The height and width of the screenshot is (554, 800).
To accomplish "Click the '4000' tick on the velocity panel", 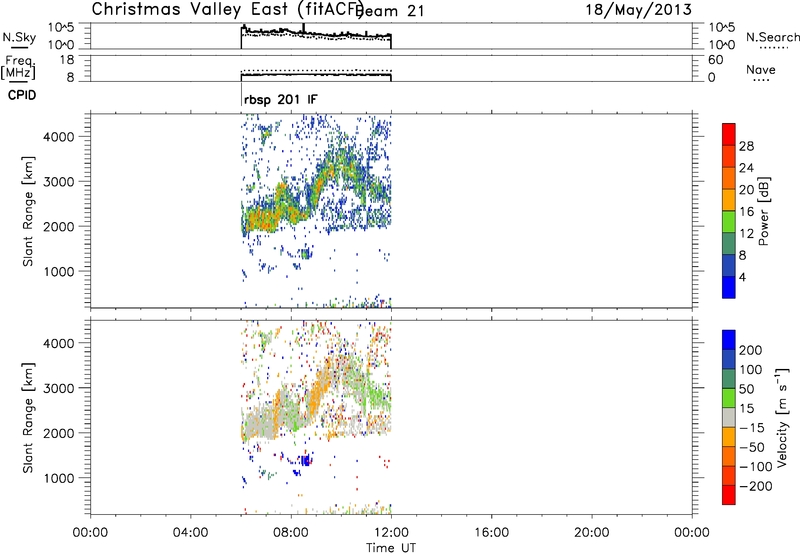I will coord(58,343).
